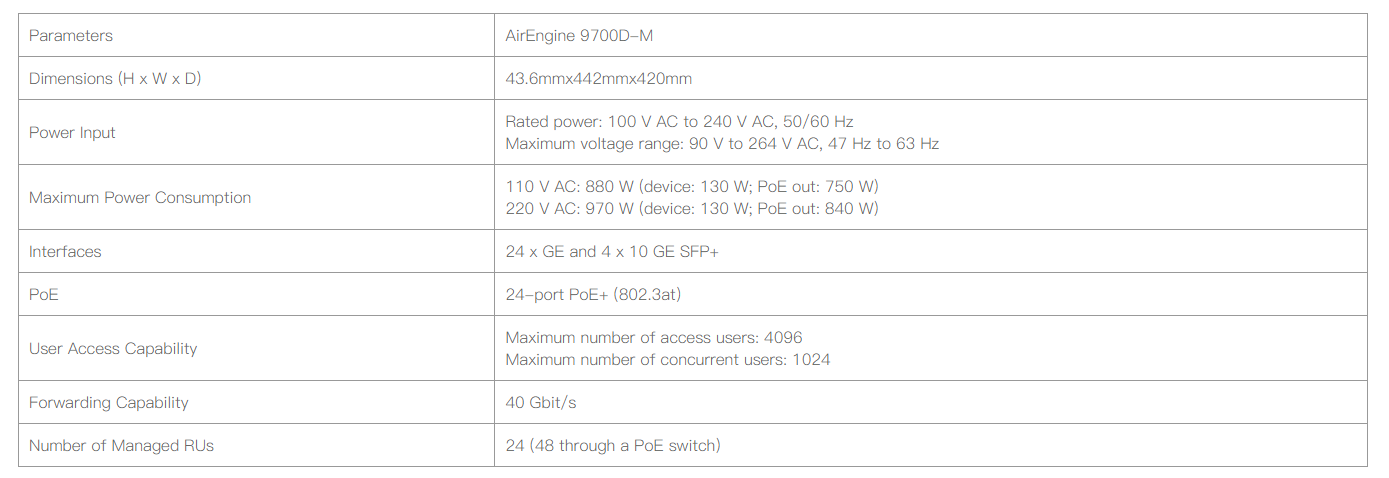Screen dimensions: 1389x478
Task: Click the Power Input row label
Action: pos(72,133)
